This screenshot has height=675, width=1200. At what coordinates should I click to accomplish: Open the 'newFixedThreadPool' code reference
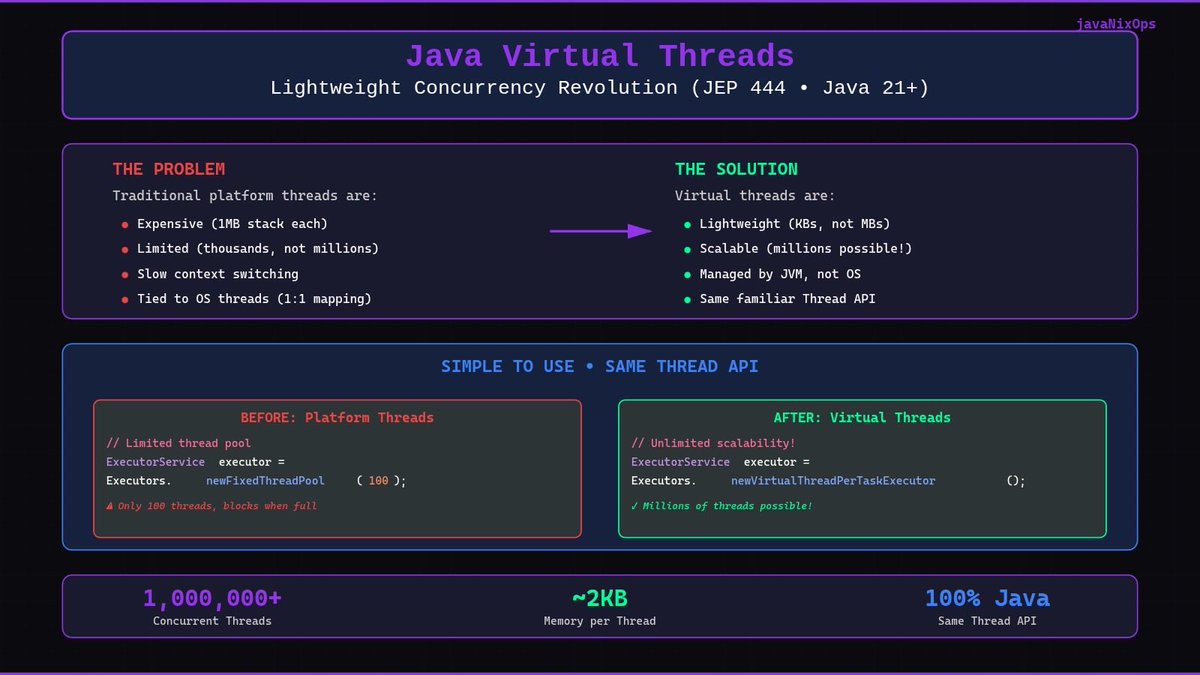coord(265,480)
